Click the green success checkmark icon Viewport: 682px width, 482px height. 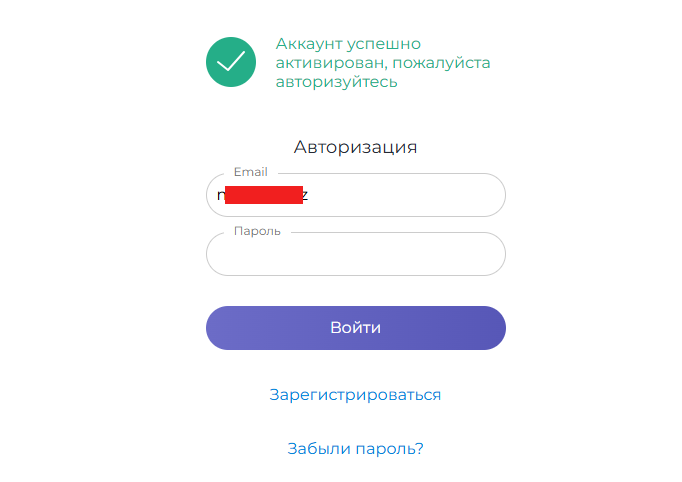click(x=231, y=61)
